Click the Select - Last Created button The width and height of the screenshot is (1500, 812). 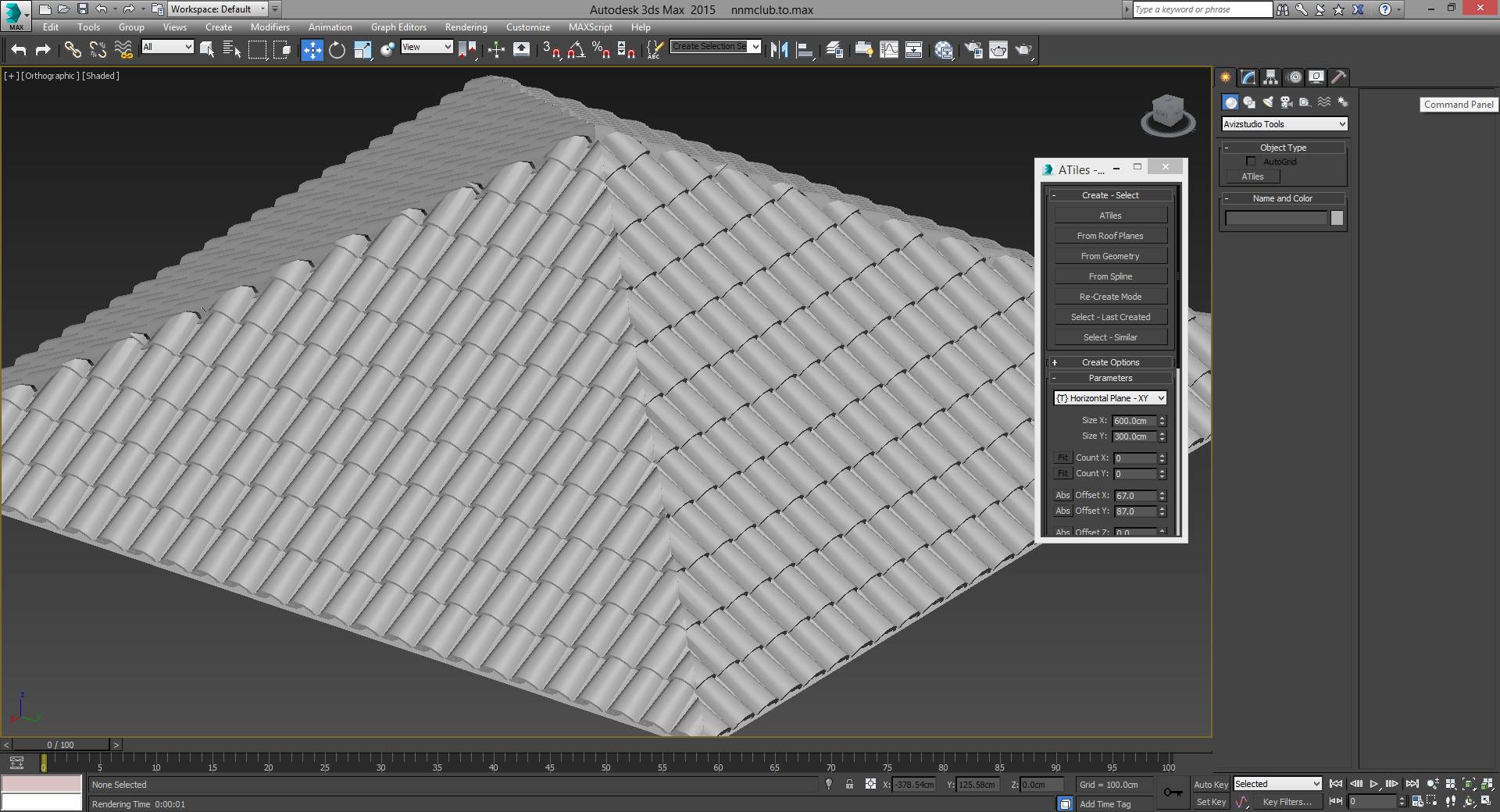[x=1110, y=317]
